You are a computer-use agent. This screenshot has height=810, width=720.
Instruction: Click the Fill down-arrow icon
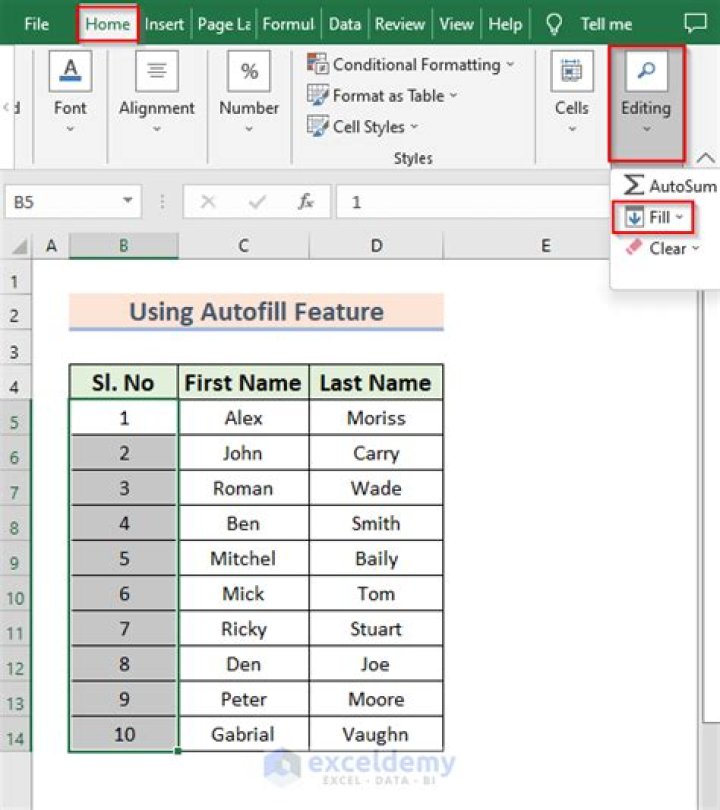(634, 217)
